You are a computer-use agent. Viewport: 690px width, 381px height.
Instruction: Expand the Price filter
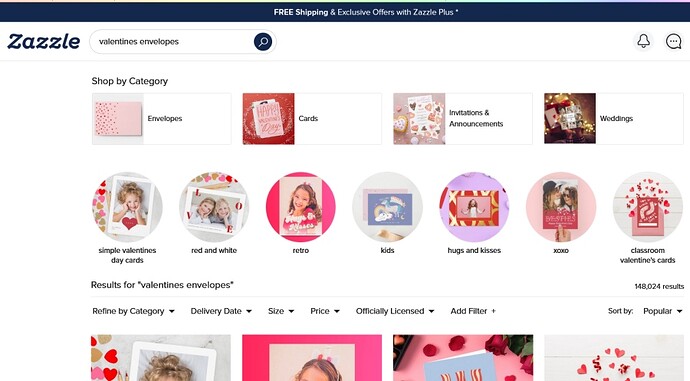[x=325, y=311]
